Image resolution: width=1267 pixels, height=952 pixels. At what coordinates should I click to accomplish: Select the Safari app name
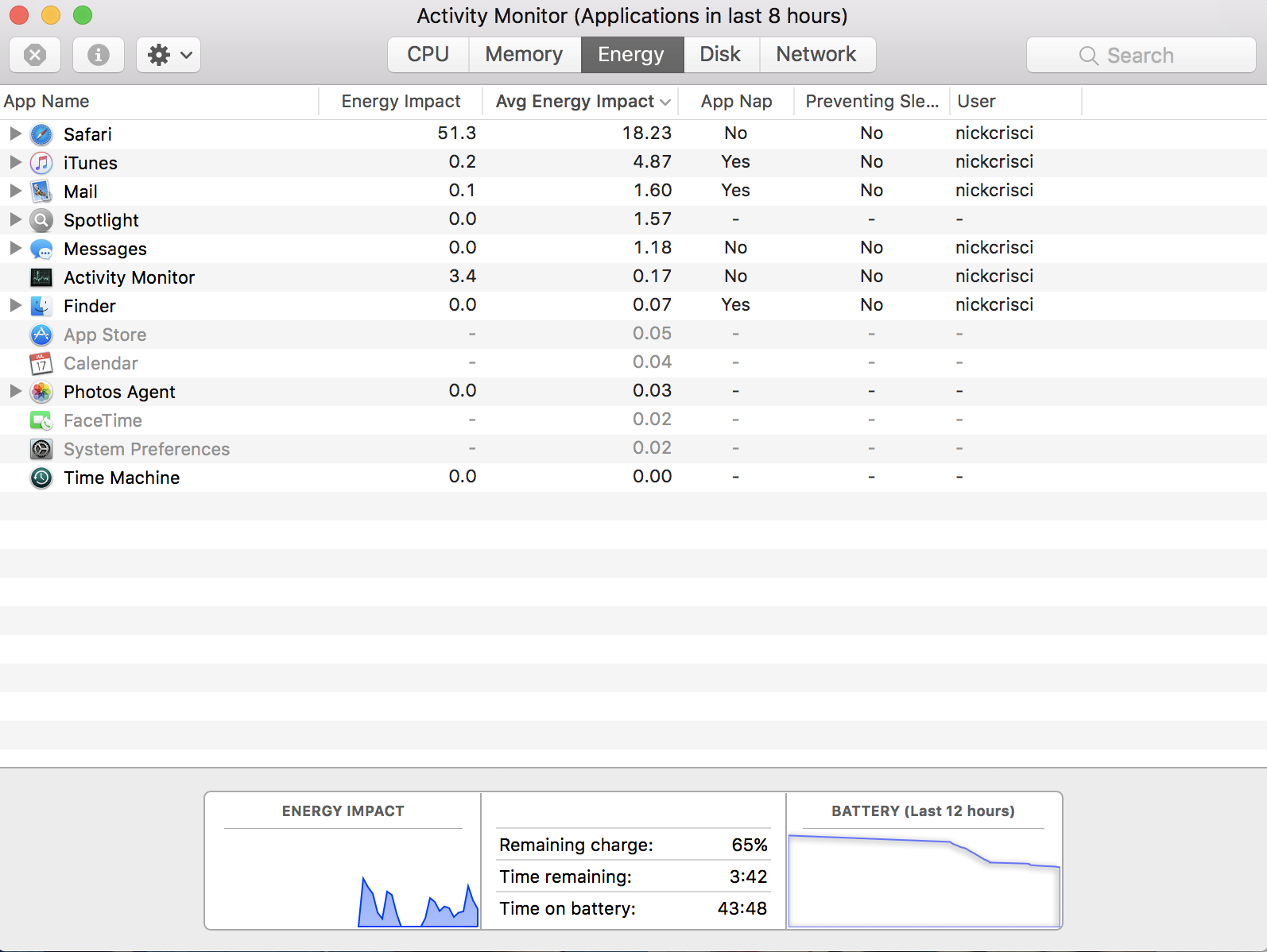87,134
